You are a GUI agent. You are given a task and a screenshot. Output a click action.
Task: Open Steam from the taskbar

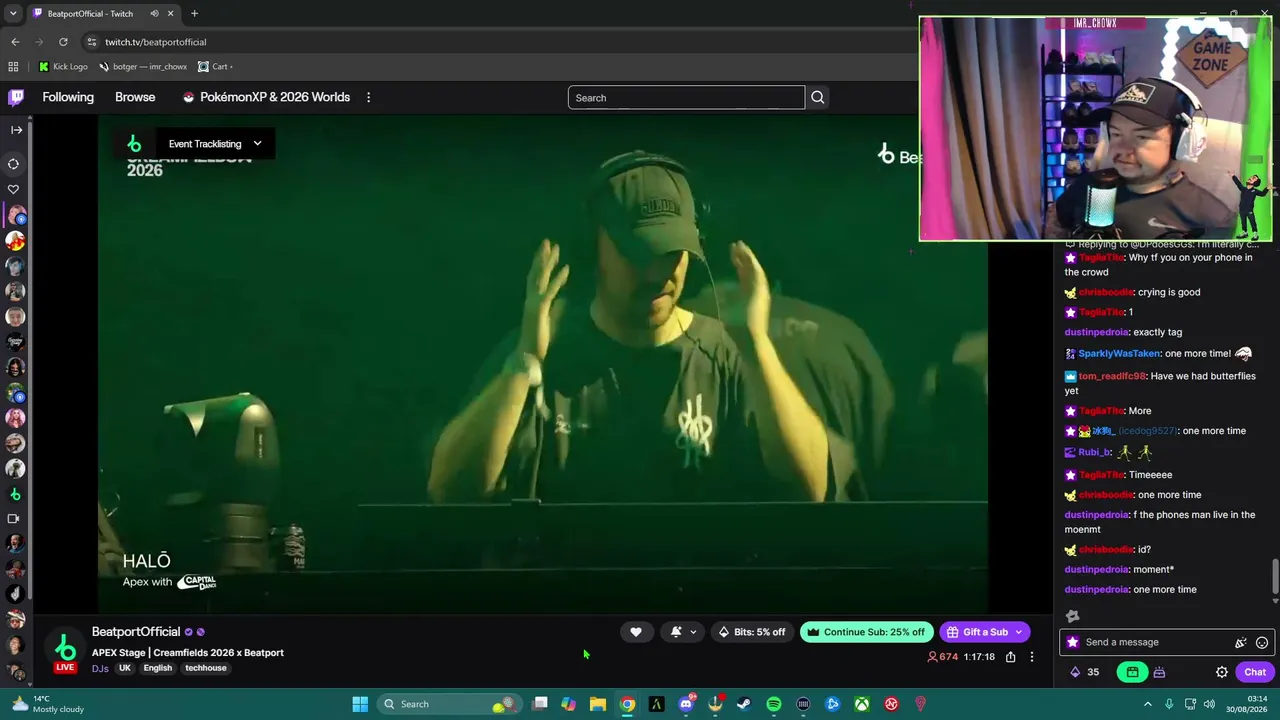pyautogui.click(x=744, y=704)
